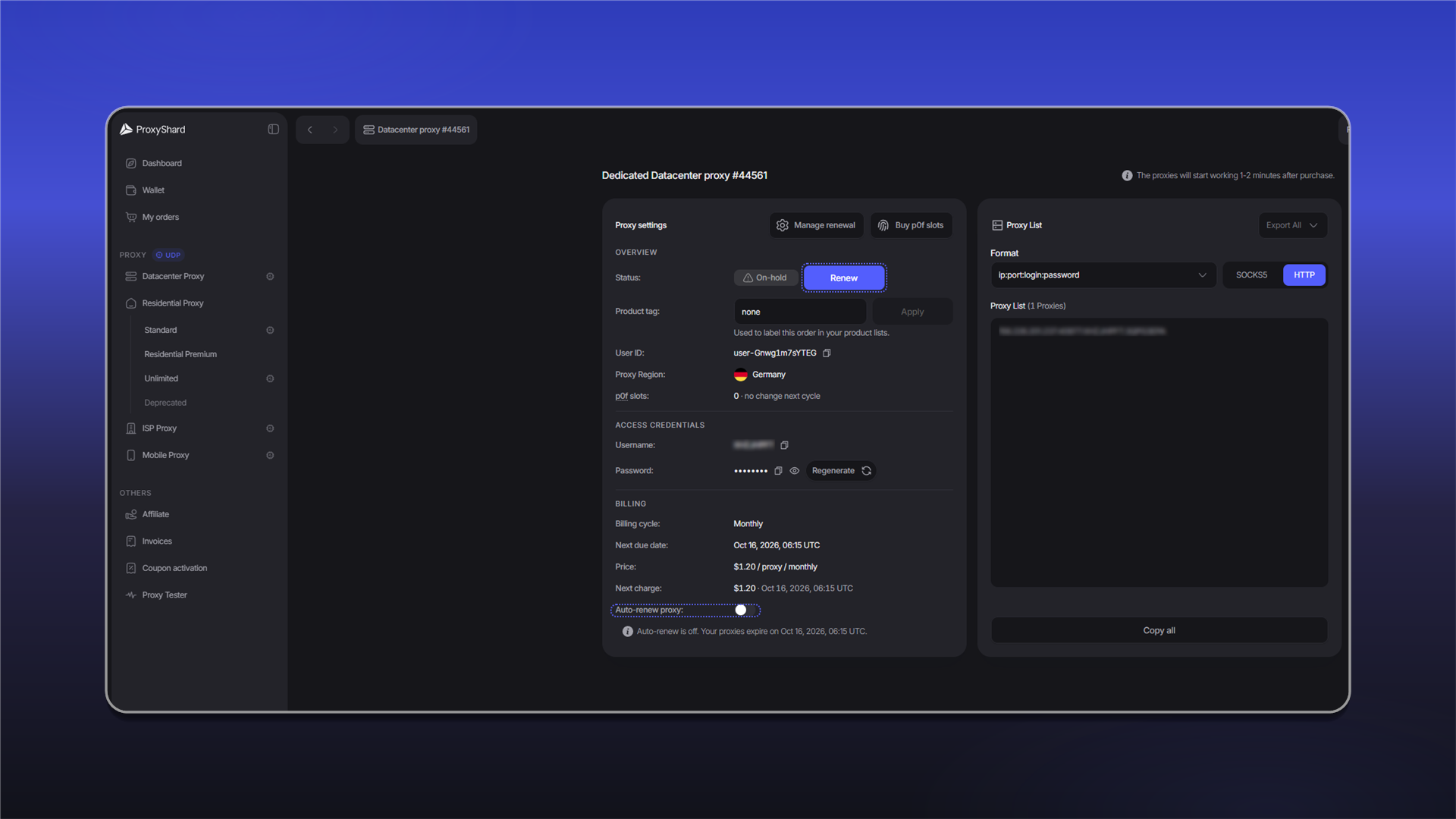Viewport: 1456px width, 819px height.
Task: Open the Datacenter proxy #44561 tab
Action: [x=416, y=130]
